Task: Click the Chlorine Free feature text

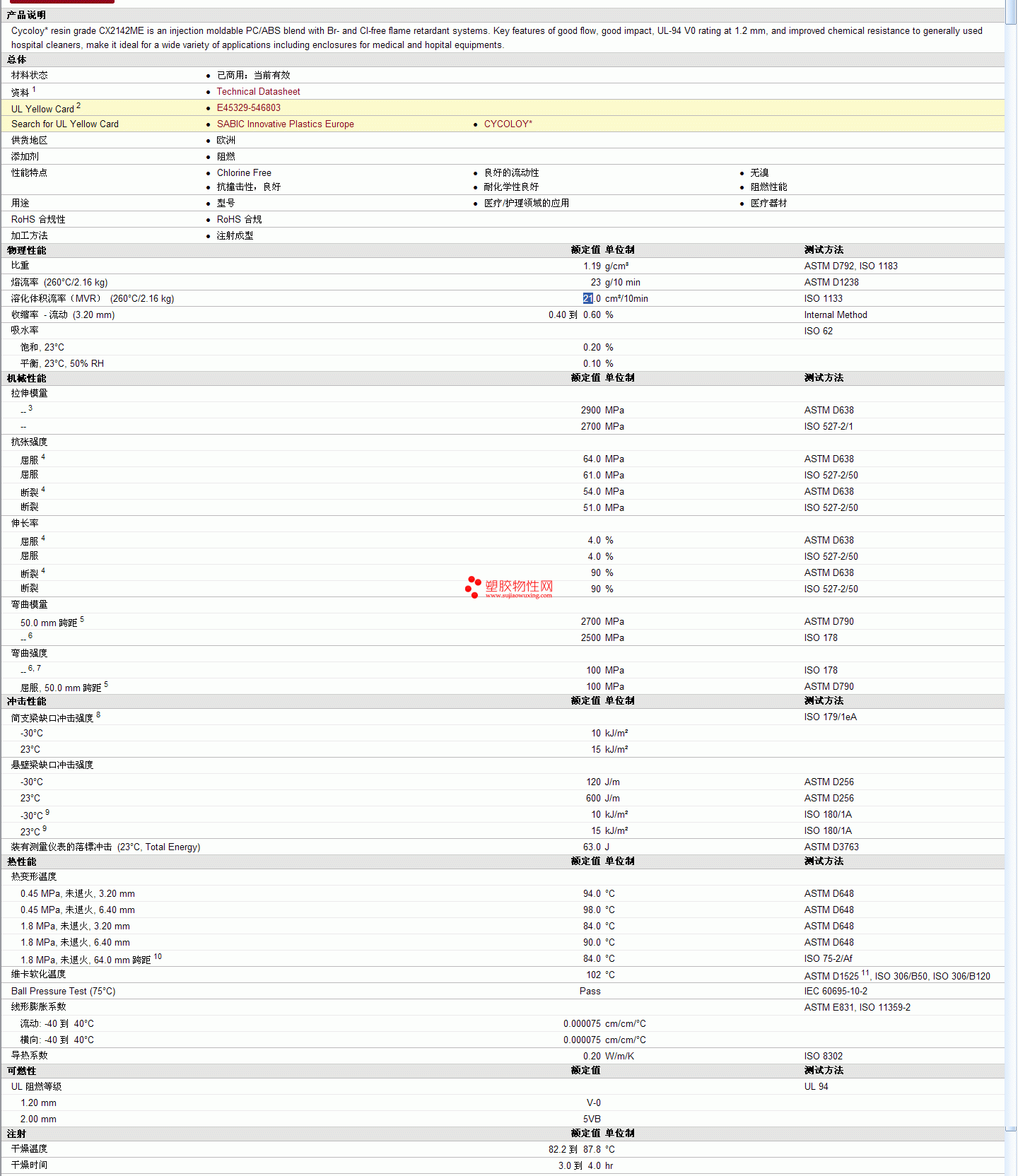Action: [244, 172]
